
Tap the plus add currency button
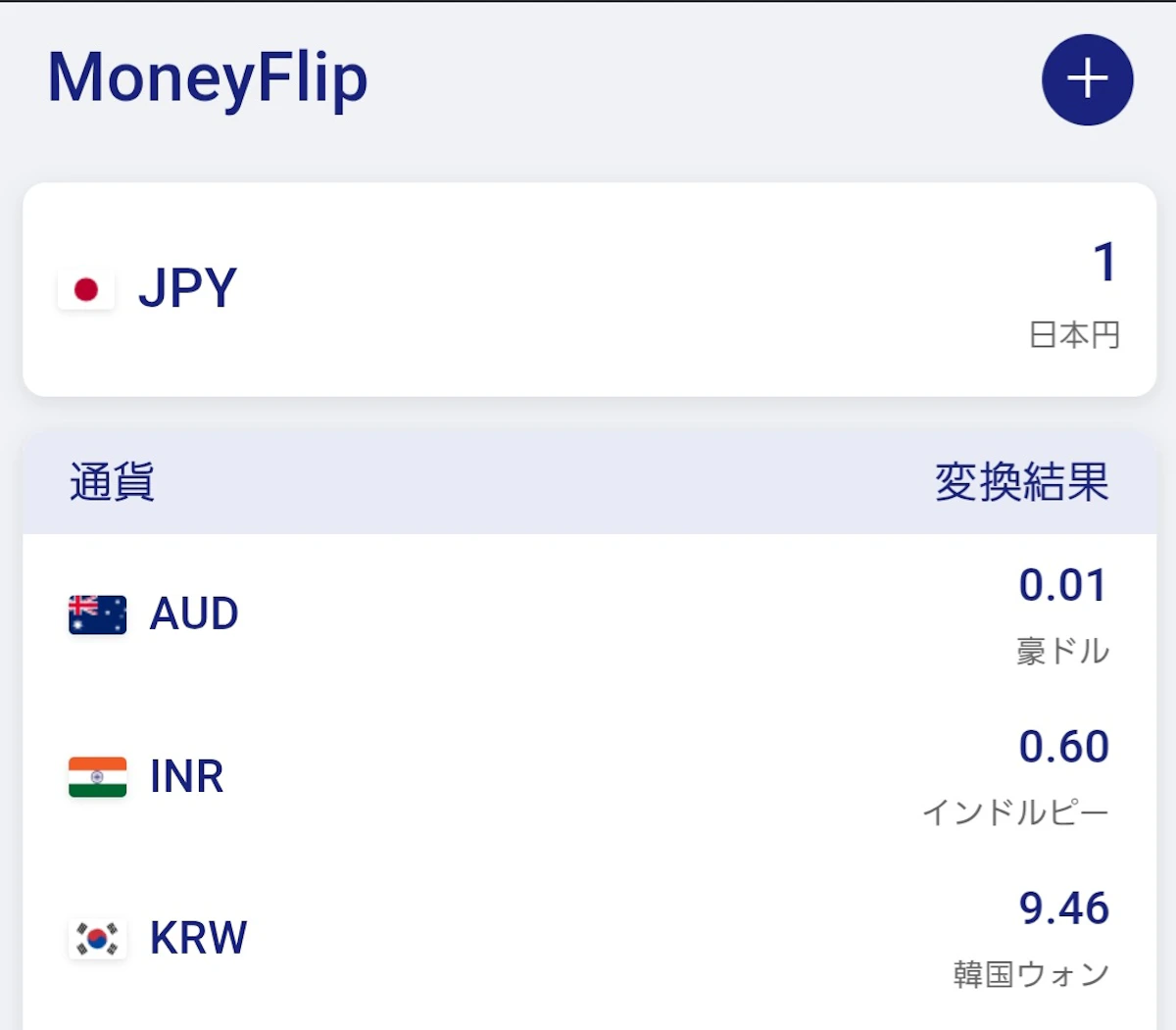click(x=1087, y=79)
